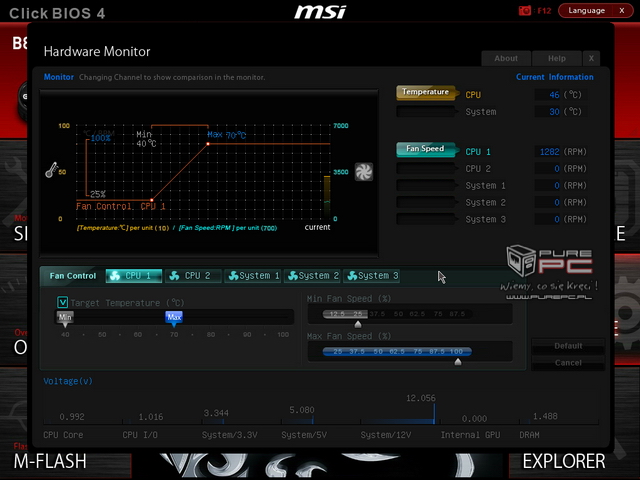Select the System 2 fan control tab
Image resolution: width=640 pixels, height=480 pixels.
click(312, 276)
